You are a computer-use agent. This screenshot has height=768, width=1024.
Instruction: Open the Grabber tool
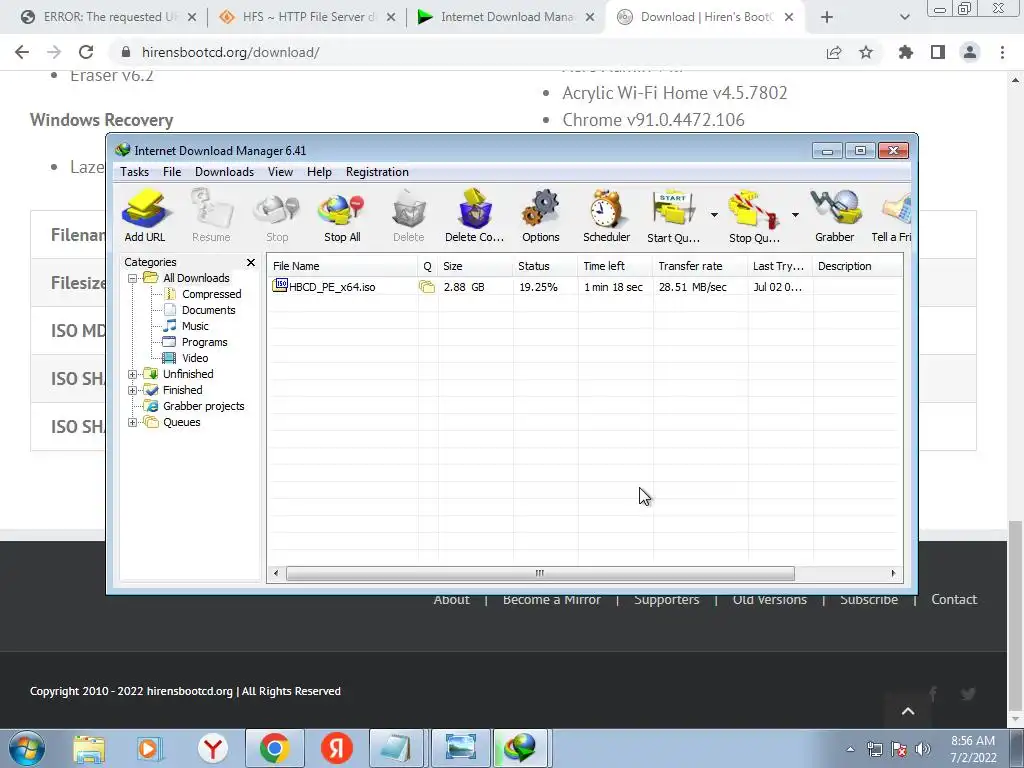835,216
